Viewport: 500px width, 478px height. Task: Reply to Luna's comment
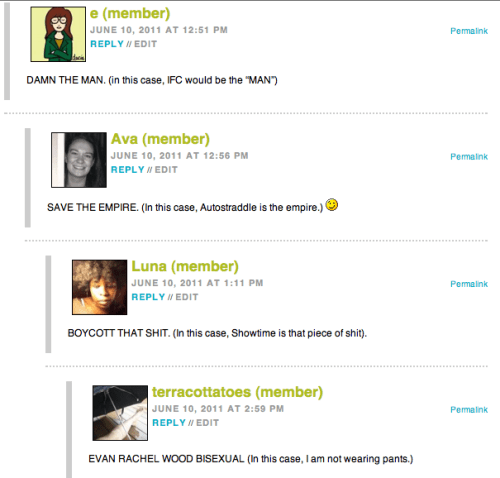[148, 297]
